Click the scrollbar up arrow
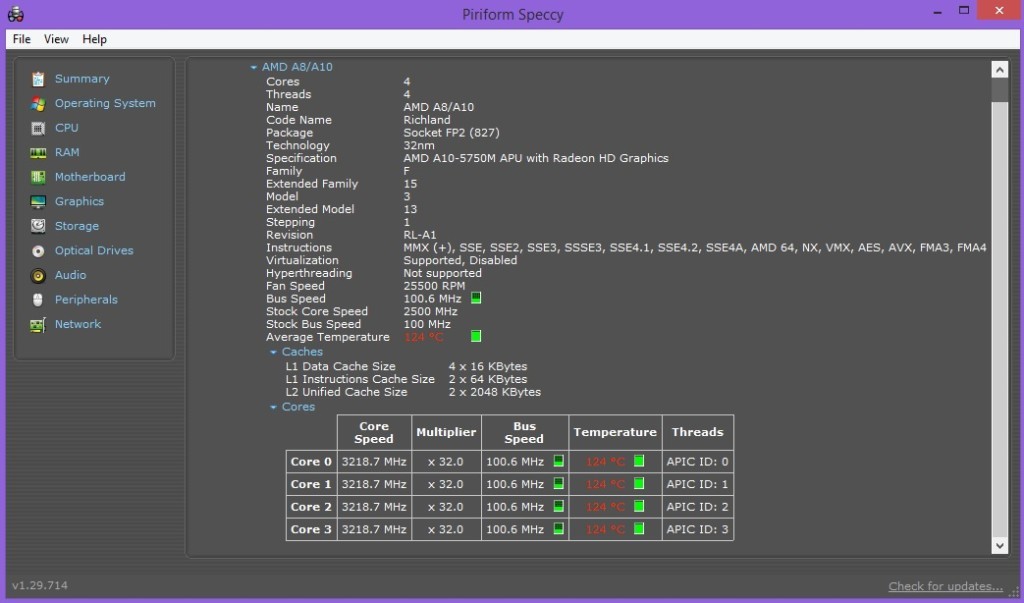This screenshot has width=1024, height=603. 999,70
